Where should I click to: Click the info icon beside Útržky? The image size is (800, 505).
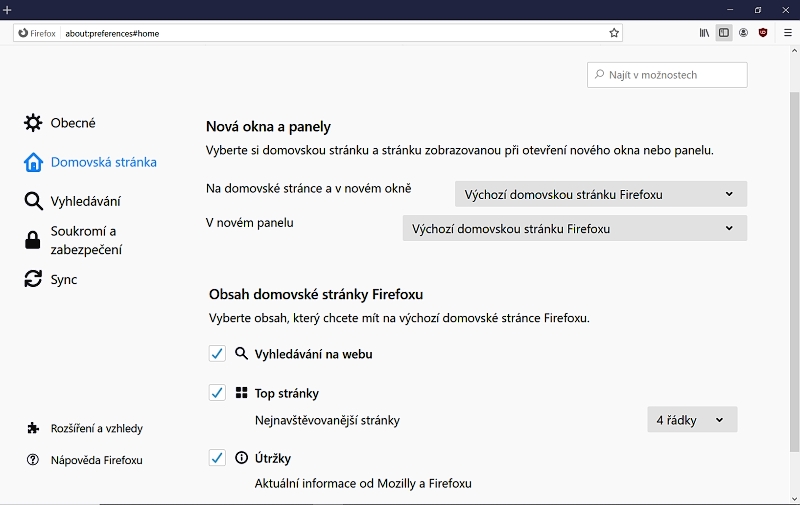[241, 458]
